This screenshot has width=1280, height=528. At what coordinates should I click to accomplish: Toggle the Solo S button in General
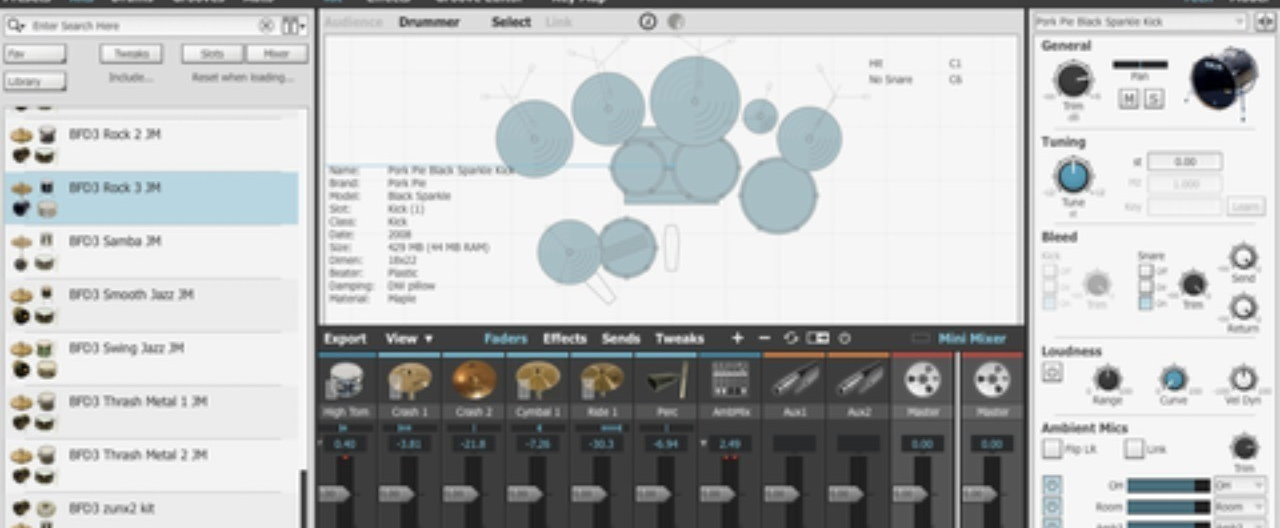(x=1154, y=98)
